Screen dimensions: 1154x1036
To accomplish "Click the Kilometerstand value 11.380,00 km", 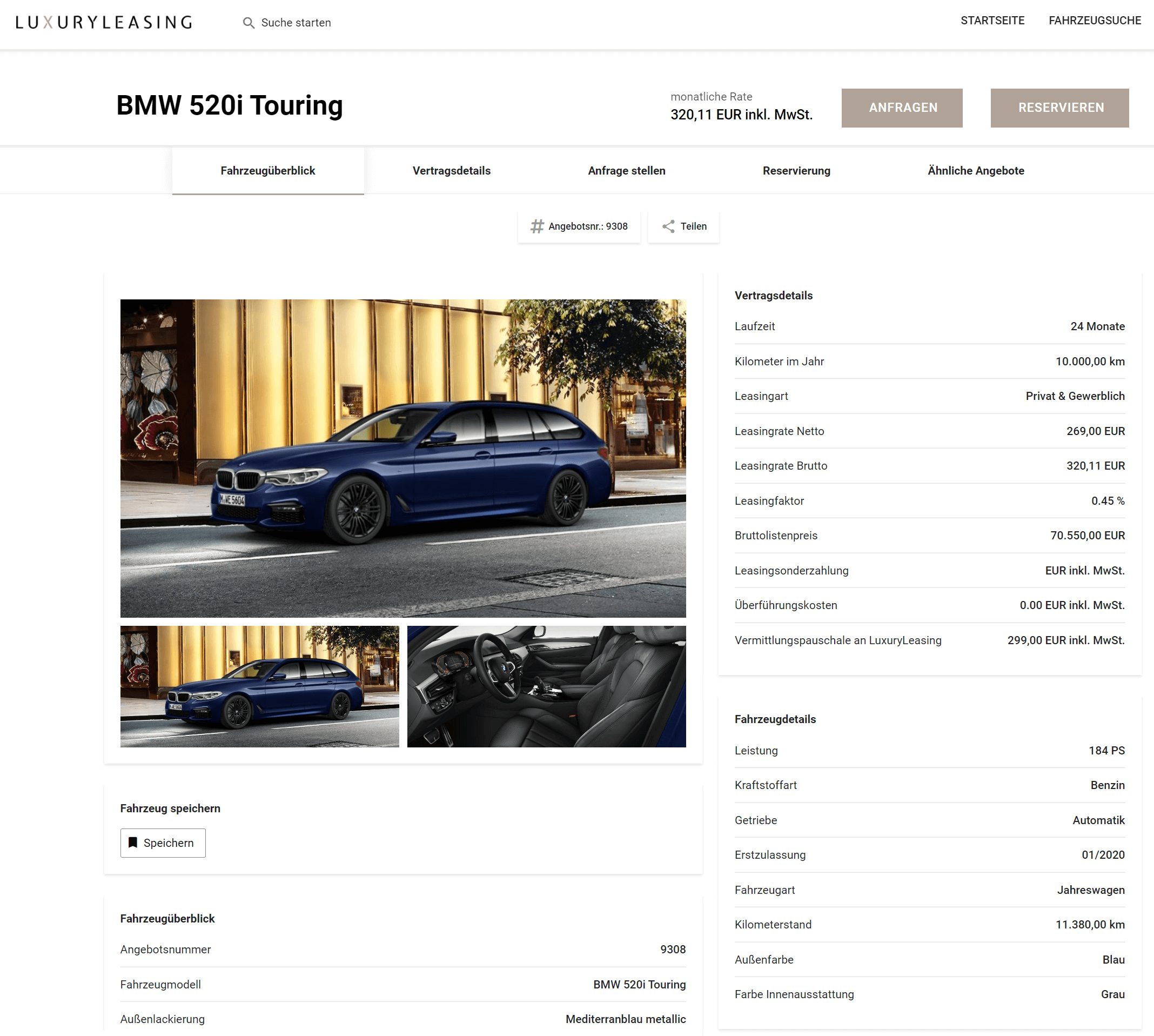I will (x=1090, y=925).
